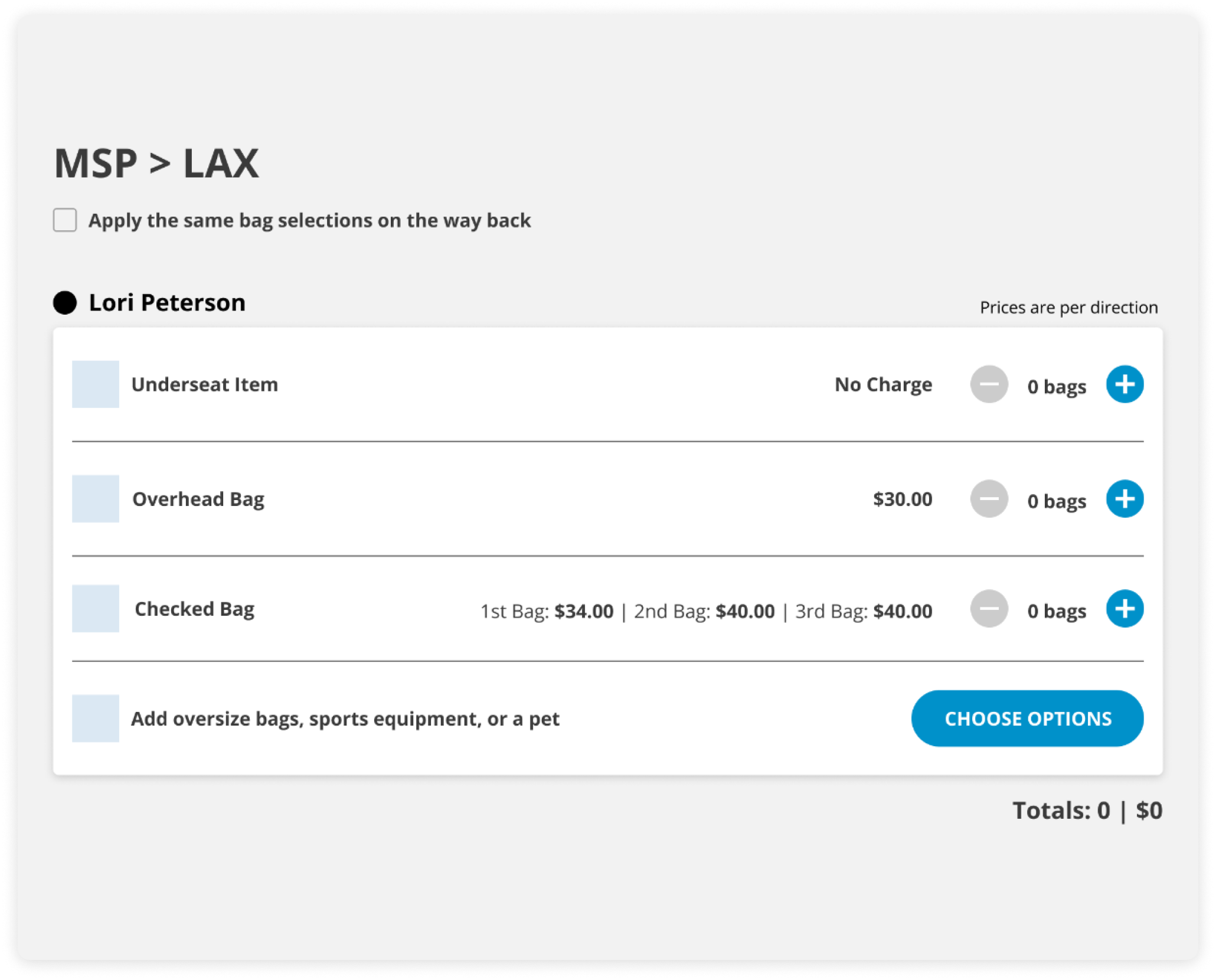Click the minus icon beside Underseat Item
The width and height of the screenshot is (1216, 980).
988,384
